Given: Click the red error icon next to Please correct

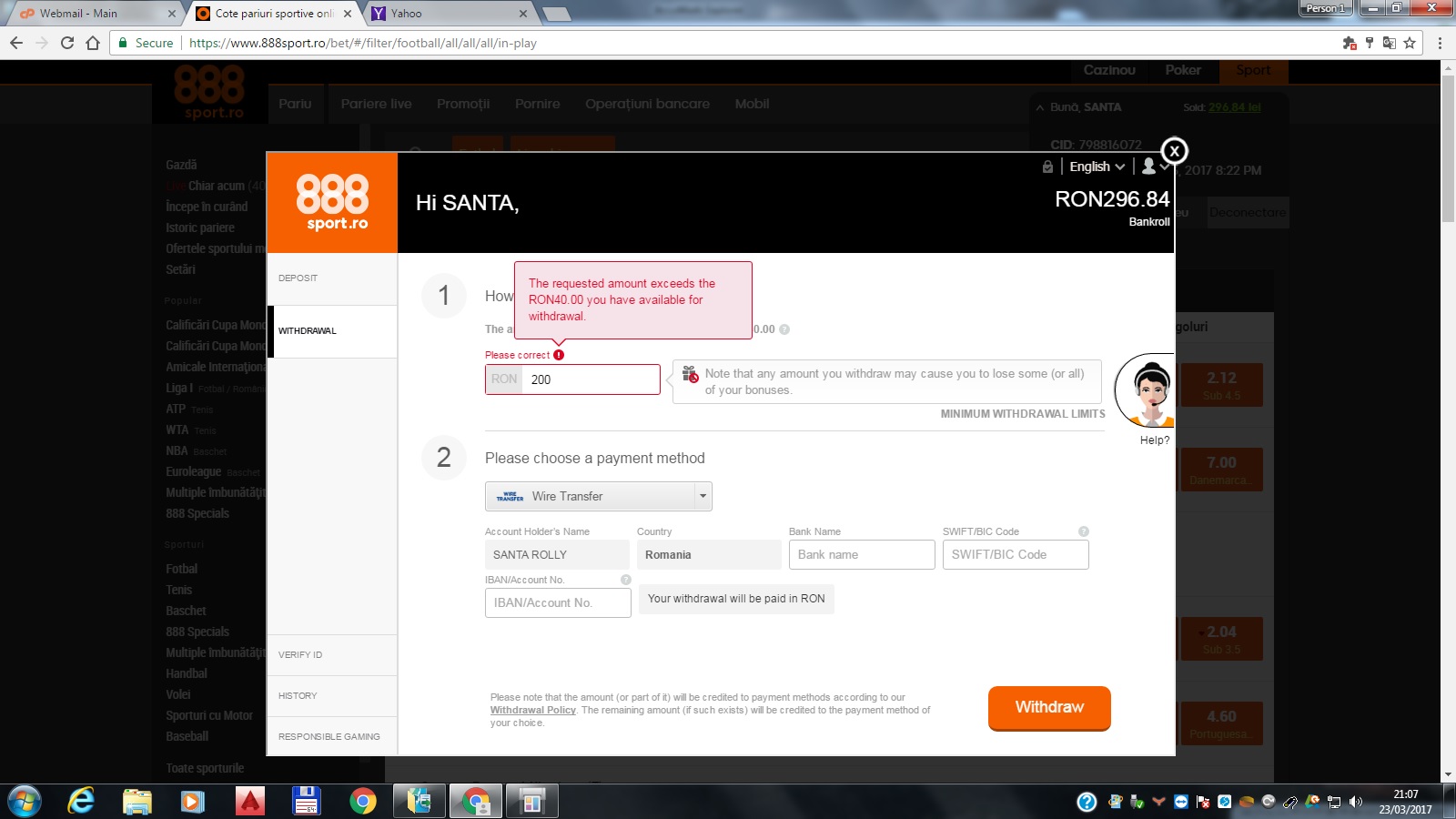Looking at the screenshot, I should [559, 355].
